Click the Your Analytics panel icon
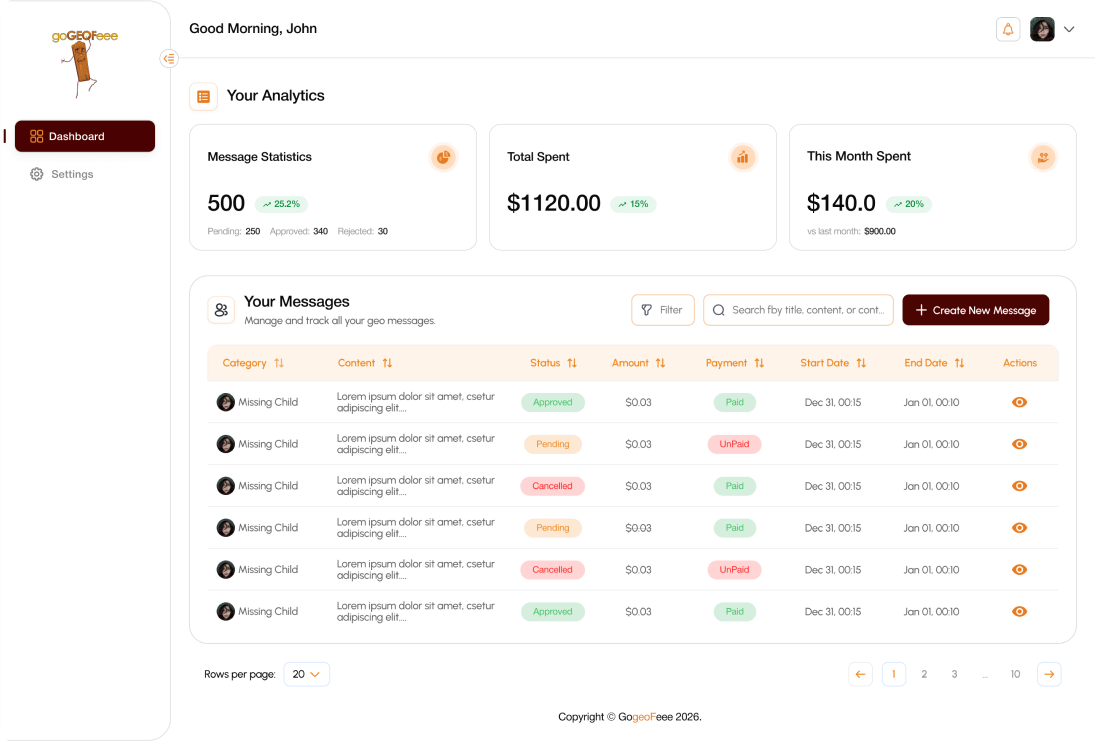 click(204, 96)
